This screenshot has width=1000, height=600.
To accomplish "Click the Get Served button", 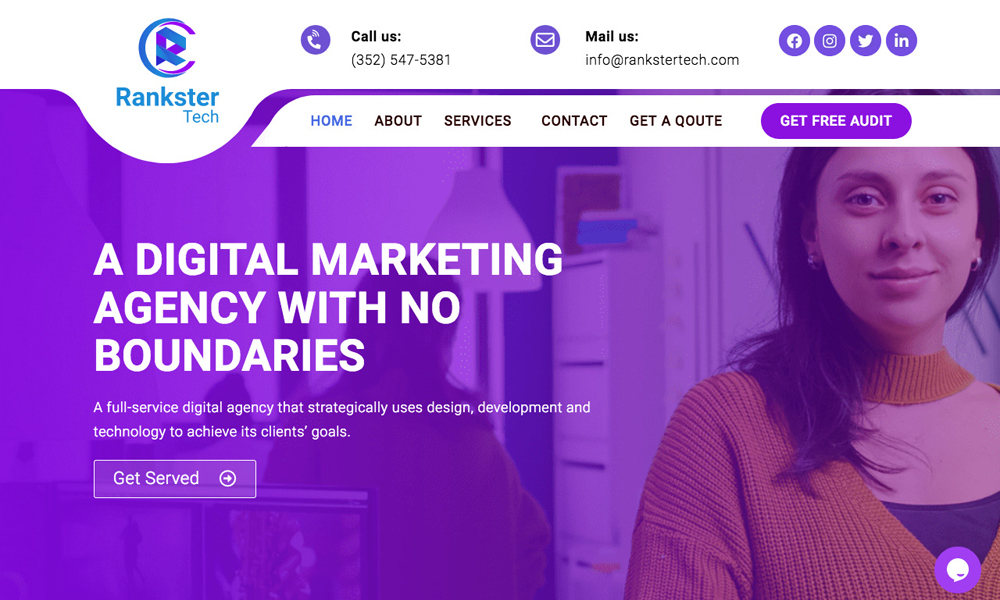I will pyautogui.click(x=175, y=478).
